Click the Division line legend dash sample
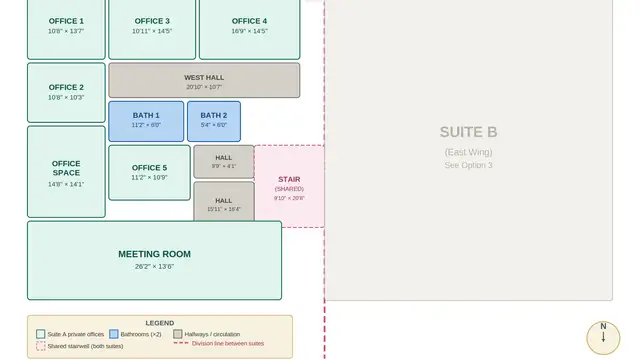This screenshot has height=360, width=640. pos(181,343)
